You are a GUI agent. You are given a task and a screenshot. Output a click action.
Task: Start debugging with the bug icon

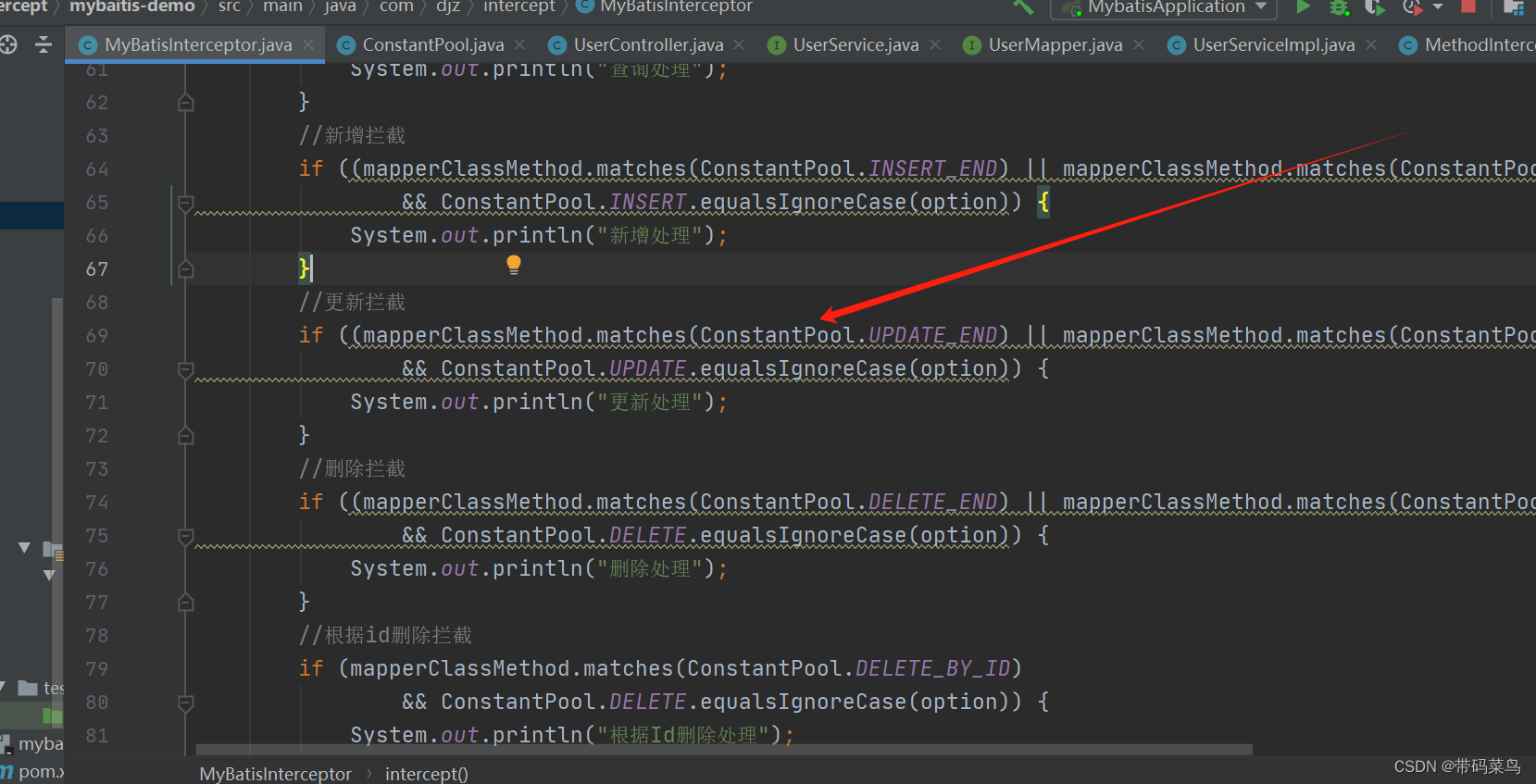(x=1339, y=7)
